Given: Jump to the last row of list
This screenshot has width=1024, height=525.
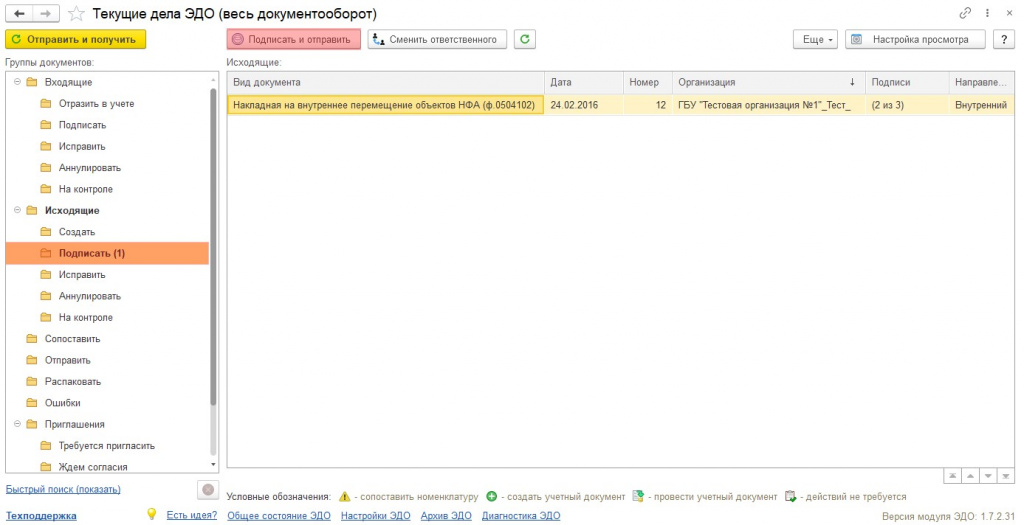Looking at the screenshot, I should pos(1006,476).
